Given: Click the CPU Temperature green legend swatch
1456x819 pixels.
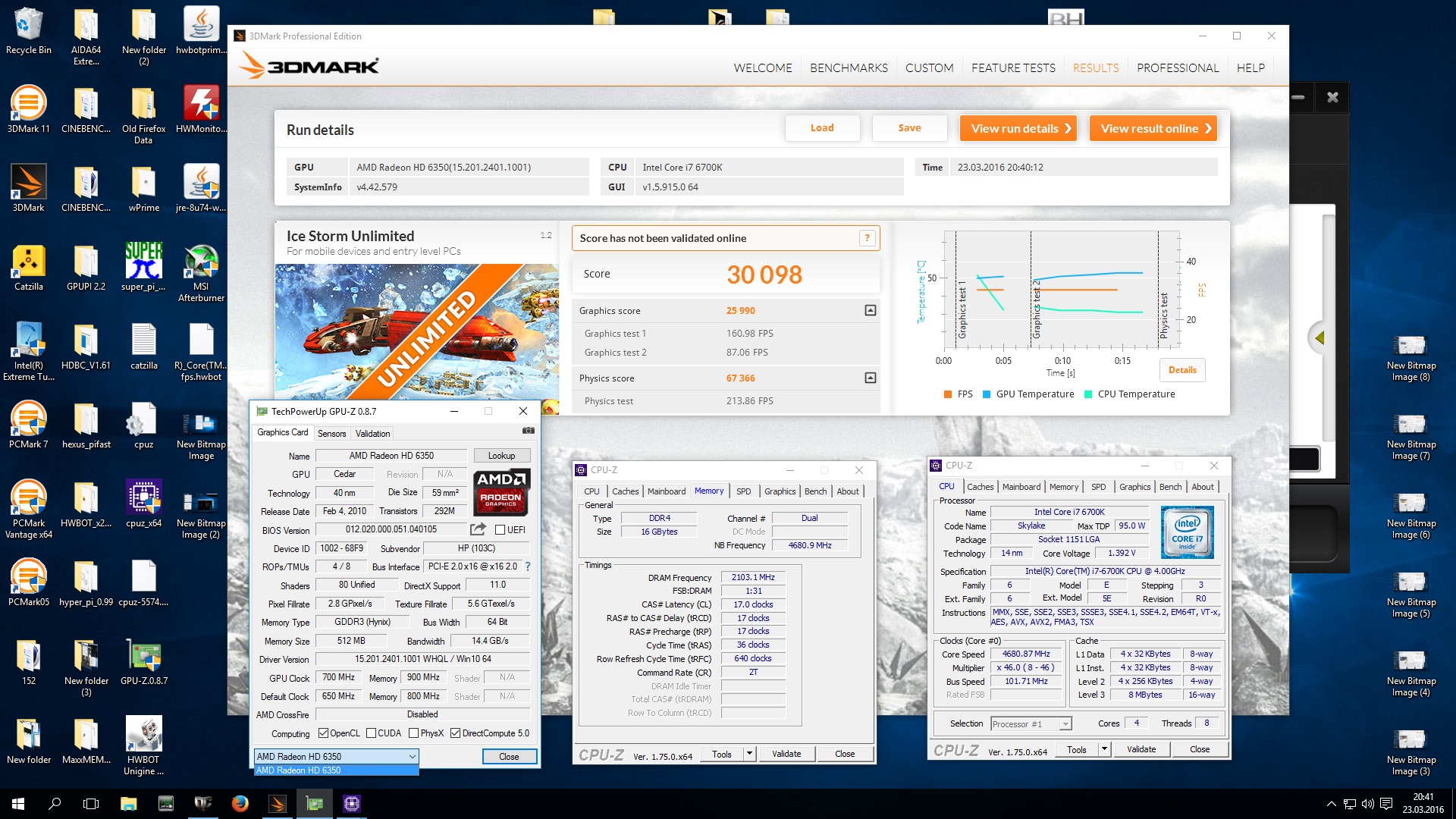Looking at the screenshot, I should (1088, 394).
